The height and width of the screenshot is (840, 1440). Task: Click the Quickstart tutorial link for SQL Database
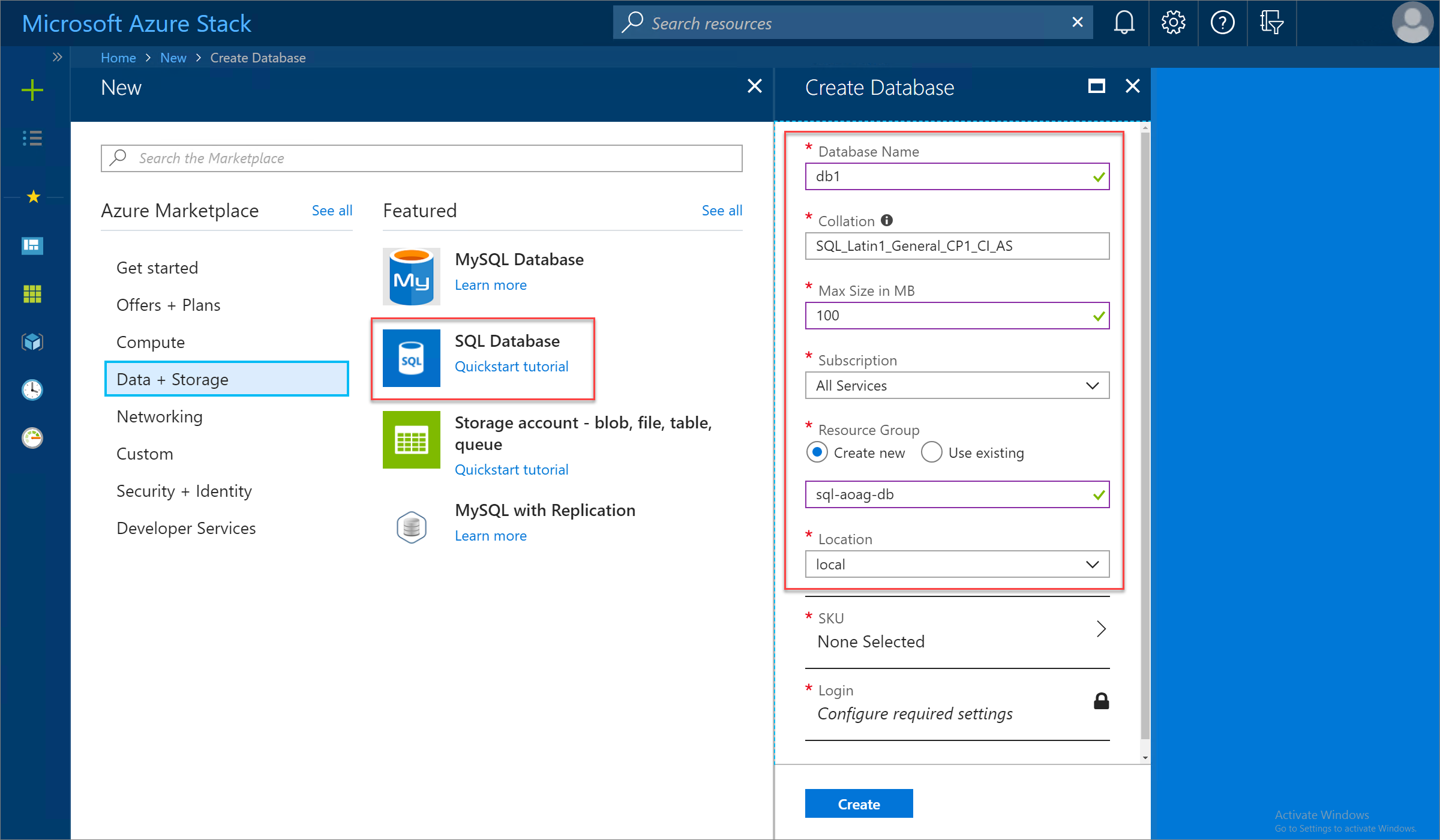click(x=511, y=366)
